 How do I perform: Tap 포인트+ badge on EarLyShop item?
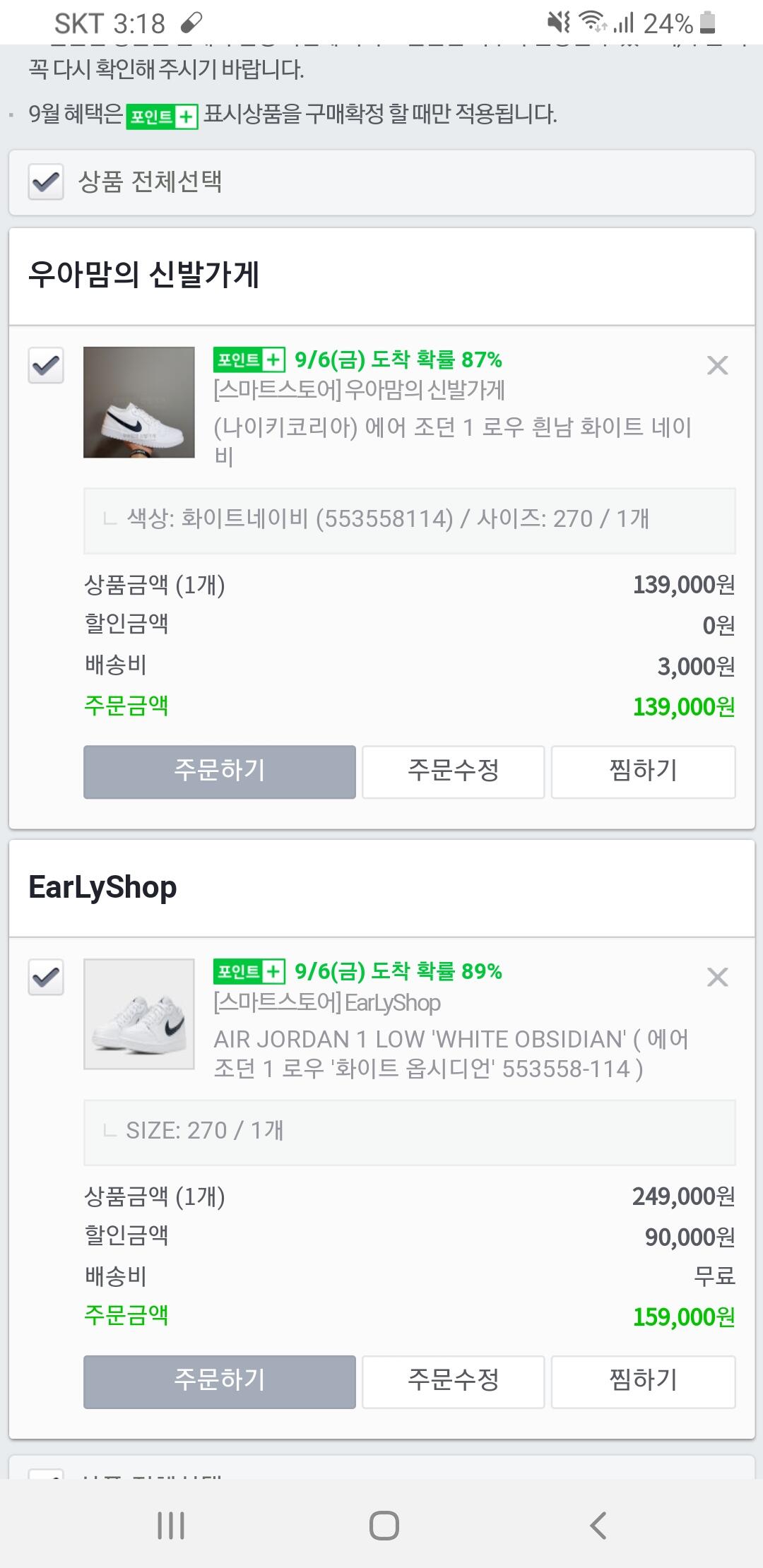pyautogui.click(x=249, y=972)
